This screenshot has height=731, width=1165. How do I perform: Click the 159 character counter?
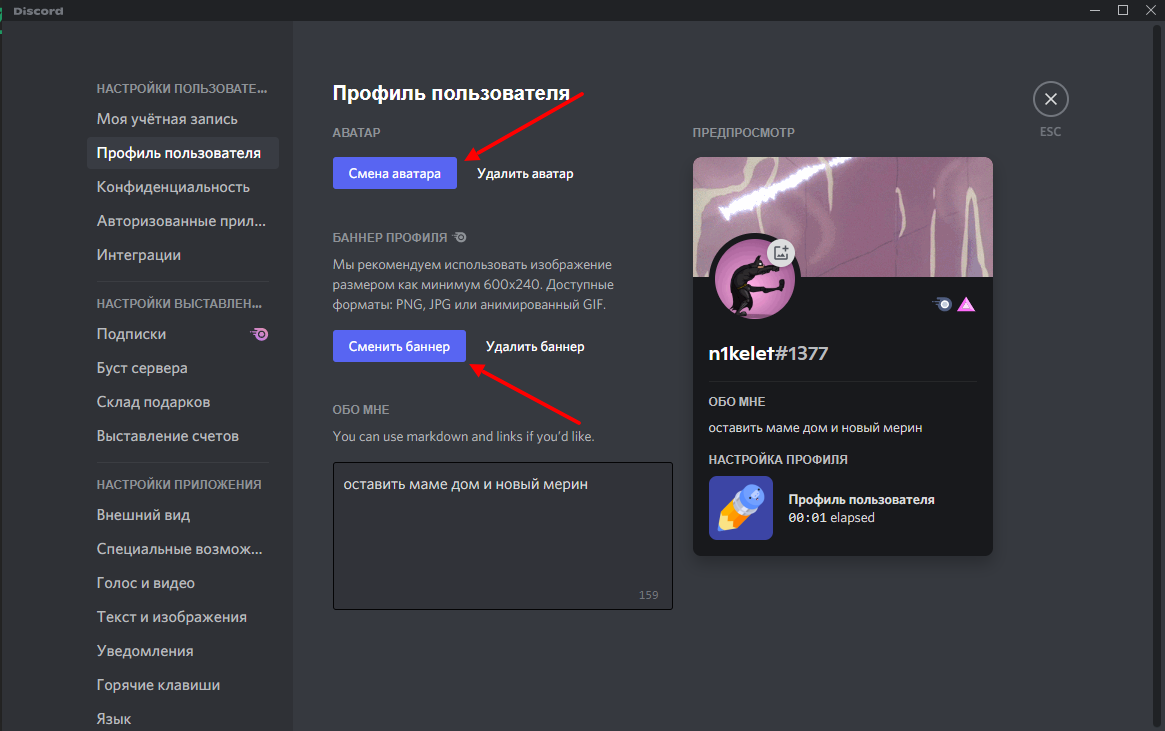pos(648,595)
